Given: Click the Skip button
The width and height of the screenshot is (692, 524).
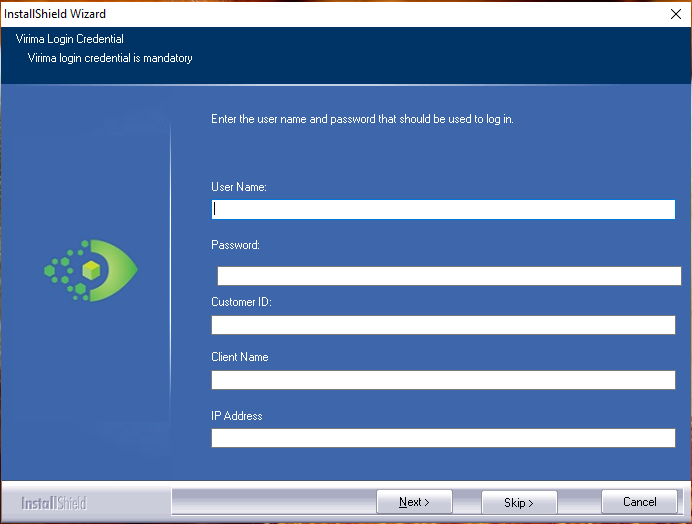Looking at the screenshot, I should [519, 502].
